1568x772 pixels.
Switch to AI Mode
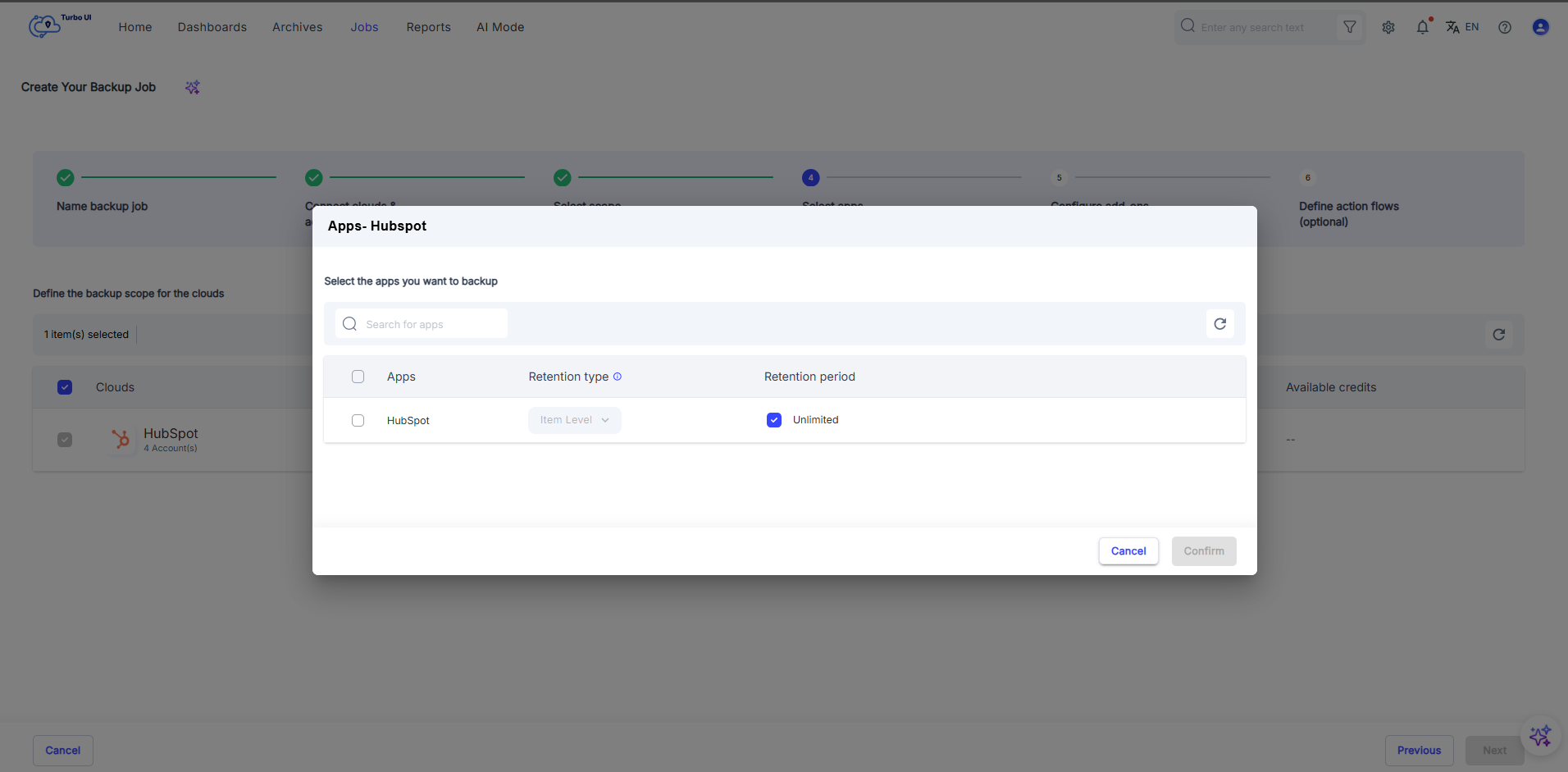tap(500, 27)
